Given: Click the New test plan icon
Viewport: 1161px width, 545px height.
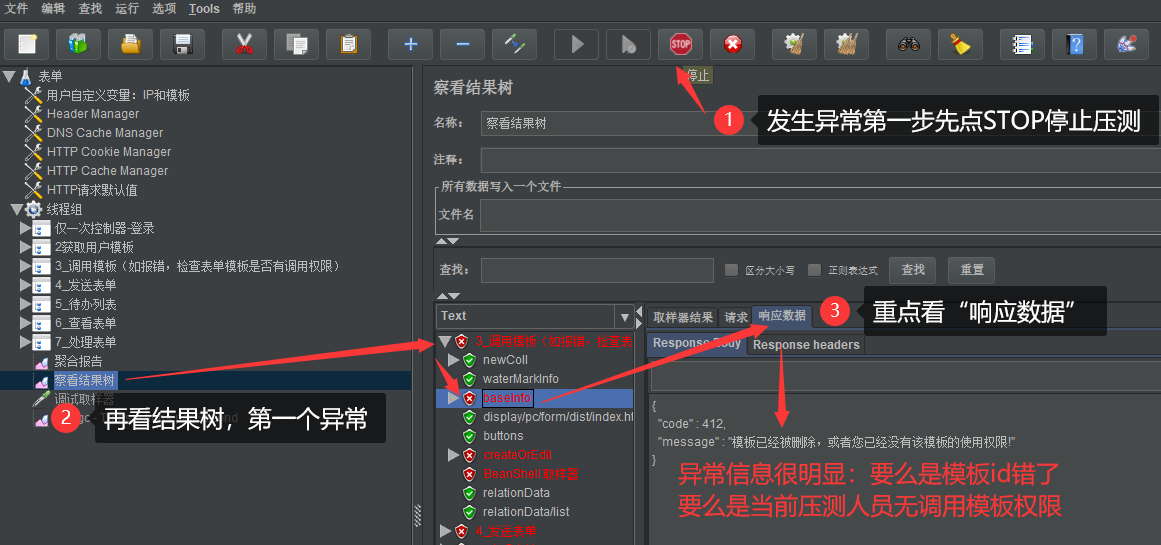Looking at the screenshot, I should pyautogui.click(x=27, y=44).
